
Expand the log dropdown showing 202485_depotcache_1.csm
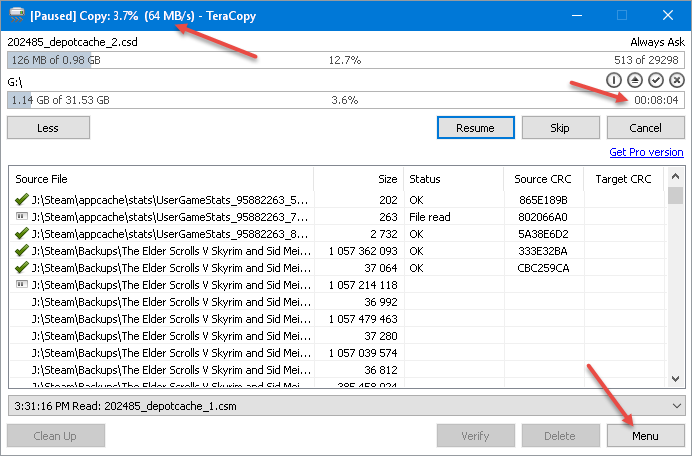coord(677,406)
